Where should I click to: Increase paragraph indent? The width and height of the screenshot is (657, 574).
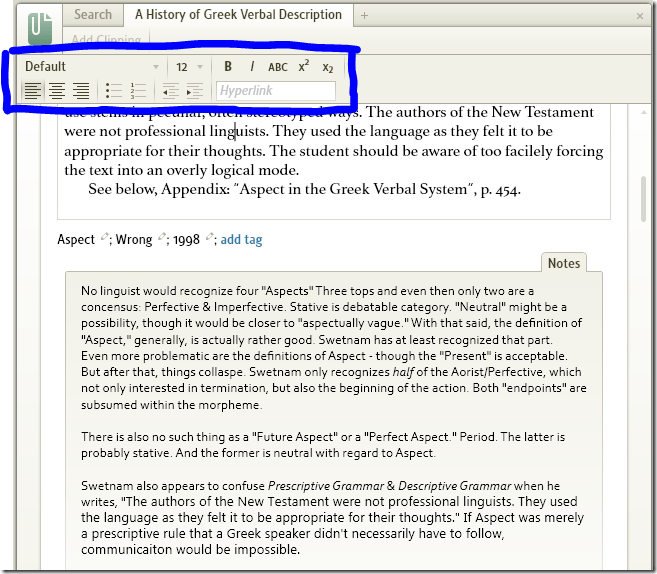coord(194,91)
